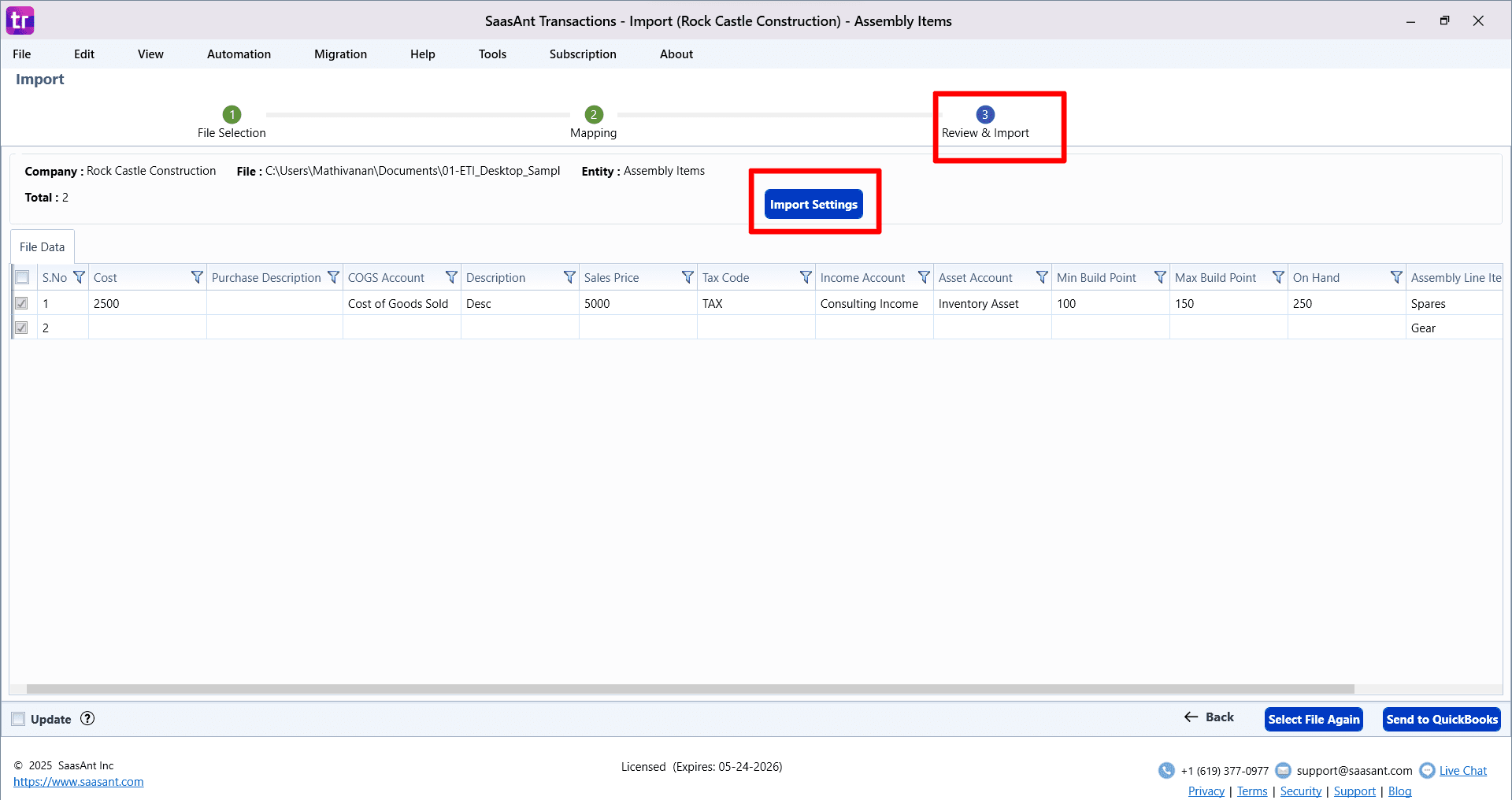The width and height of the screenshot is (1512, 800).
Task: Click the On Hand cell 250
Action: pos(1347,303)
